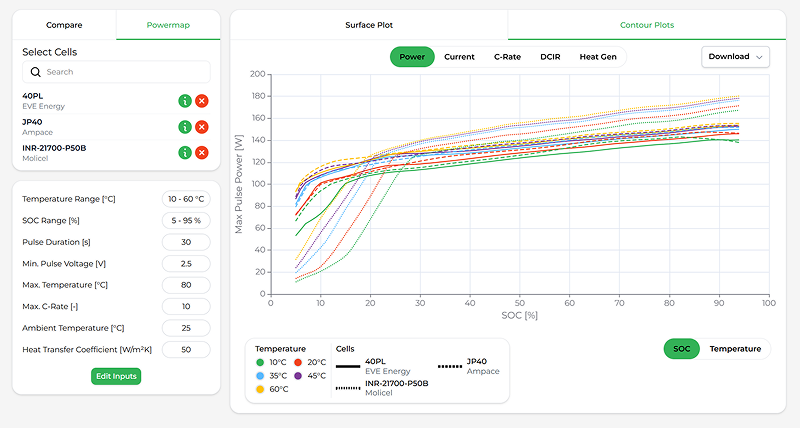Click the cell search input field
Screen dimensions: 800x428
[125, 72]
